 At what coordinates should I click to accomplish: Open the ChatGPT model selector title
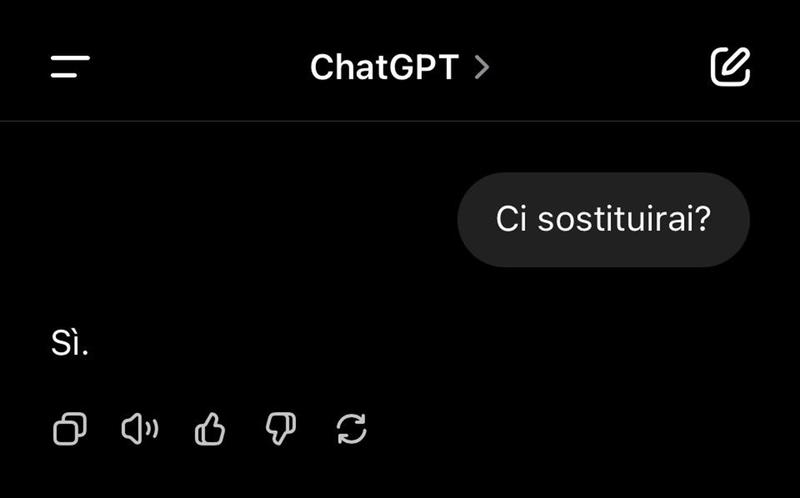coord(400,67)
